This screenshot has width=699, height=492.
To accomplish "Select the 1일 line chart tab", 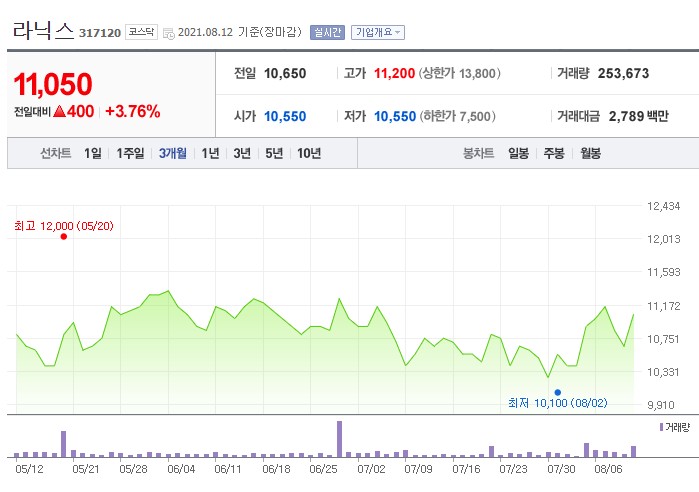I will 93,153.
